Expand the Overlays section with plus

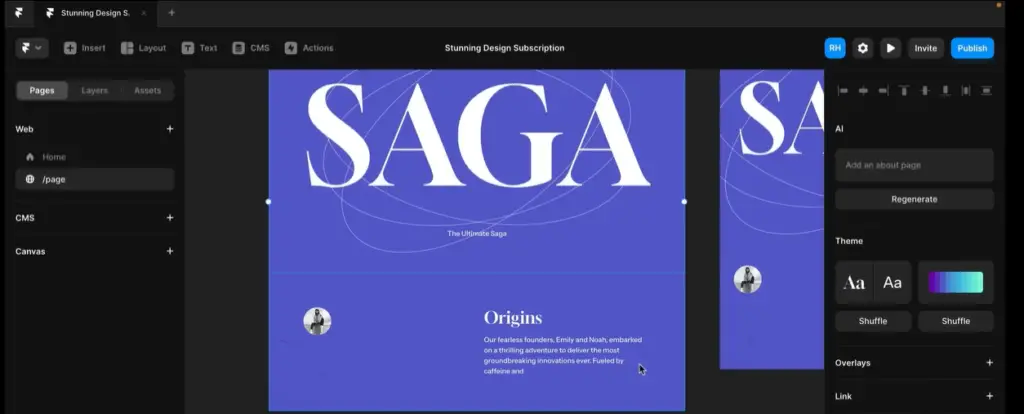pos(989,362)
